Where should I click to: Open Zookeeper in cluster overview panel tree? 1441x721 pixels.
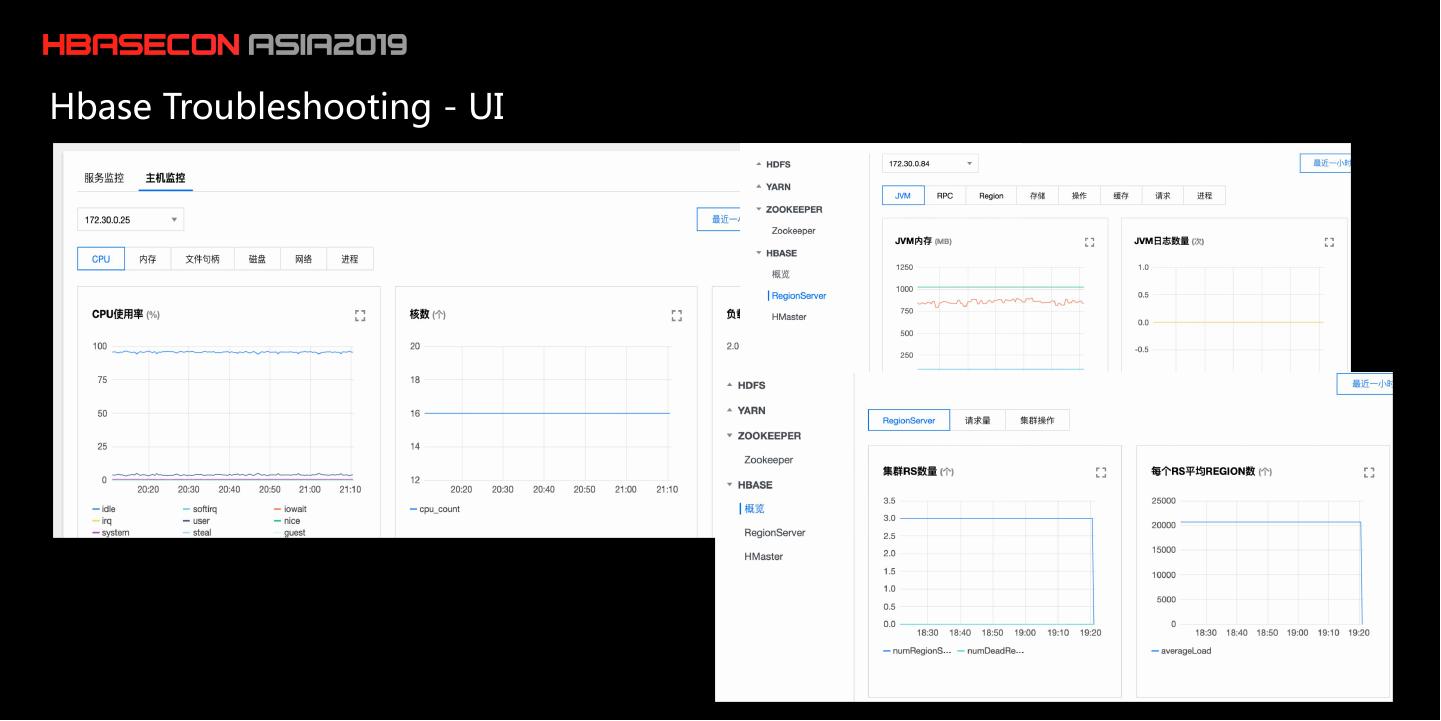pos(769,460)
